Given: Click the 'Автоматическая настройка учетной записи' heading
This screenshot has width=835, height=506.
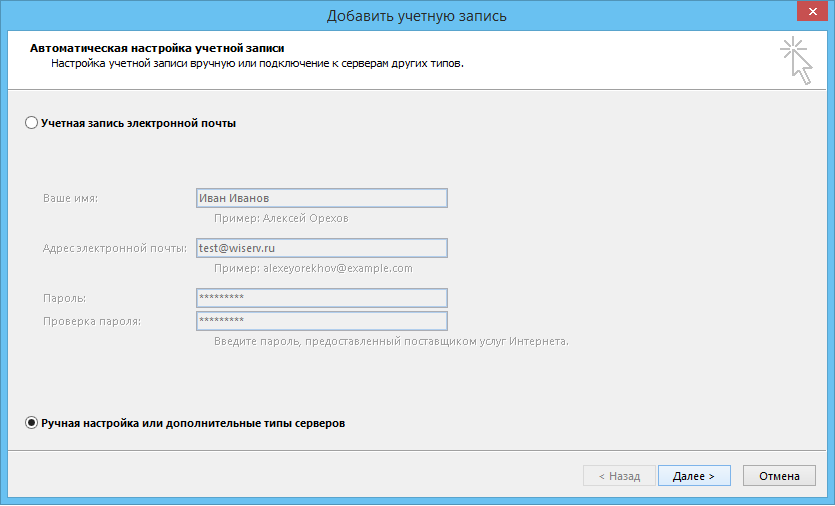Looking at the screenshot, I should (157, 47).
